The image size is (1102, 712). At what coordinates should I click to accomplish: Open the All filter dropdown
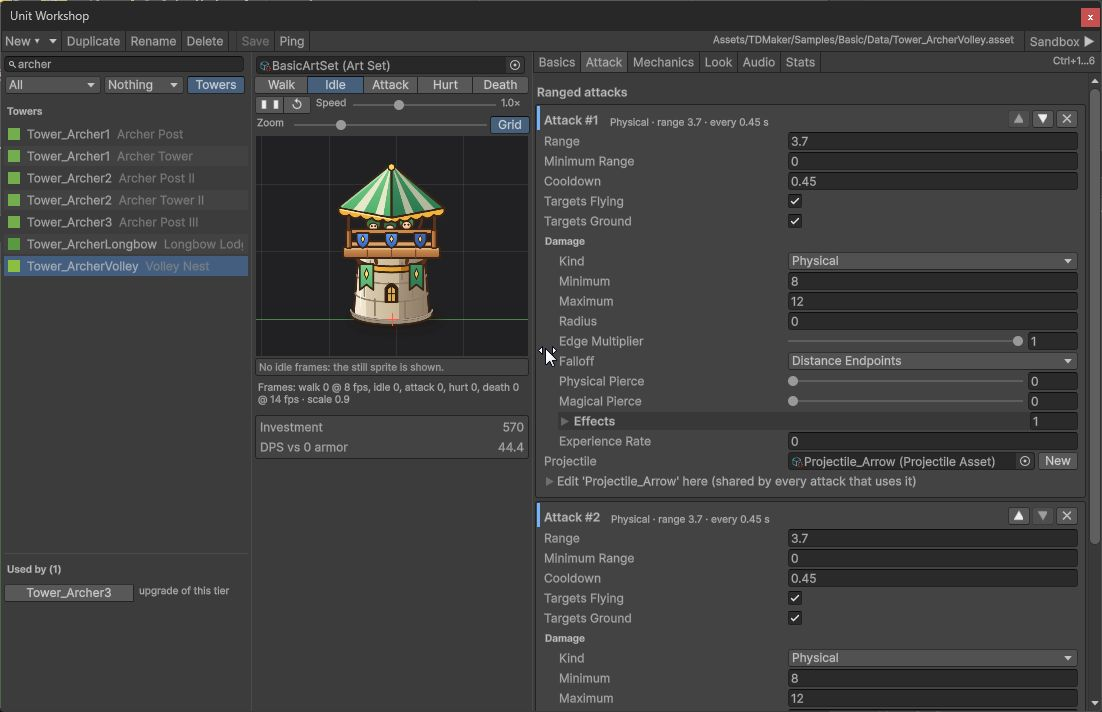(x=52, y=85)
